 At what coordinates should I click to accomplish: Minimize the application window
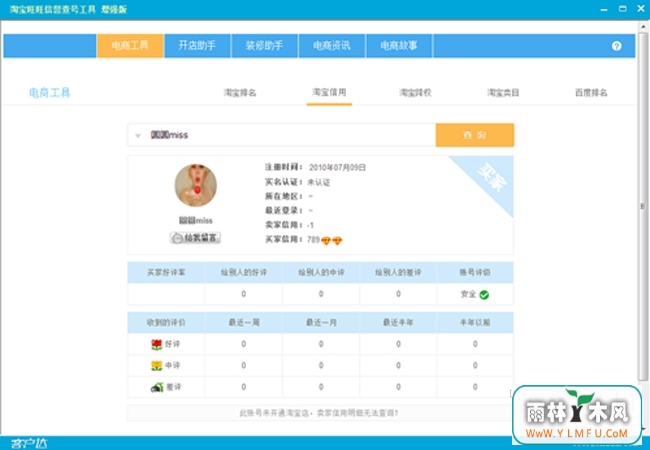[604, 9]
